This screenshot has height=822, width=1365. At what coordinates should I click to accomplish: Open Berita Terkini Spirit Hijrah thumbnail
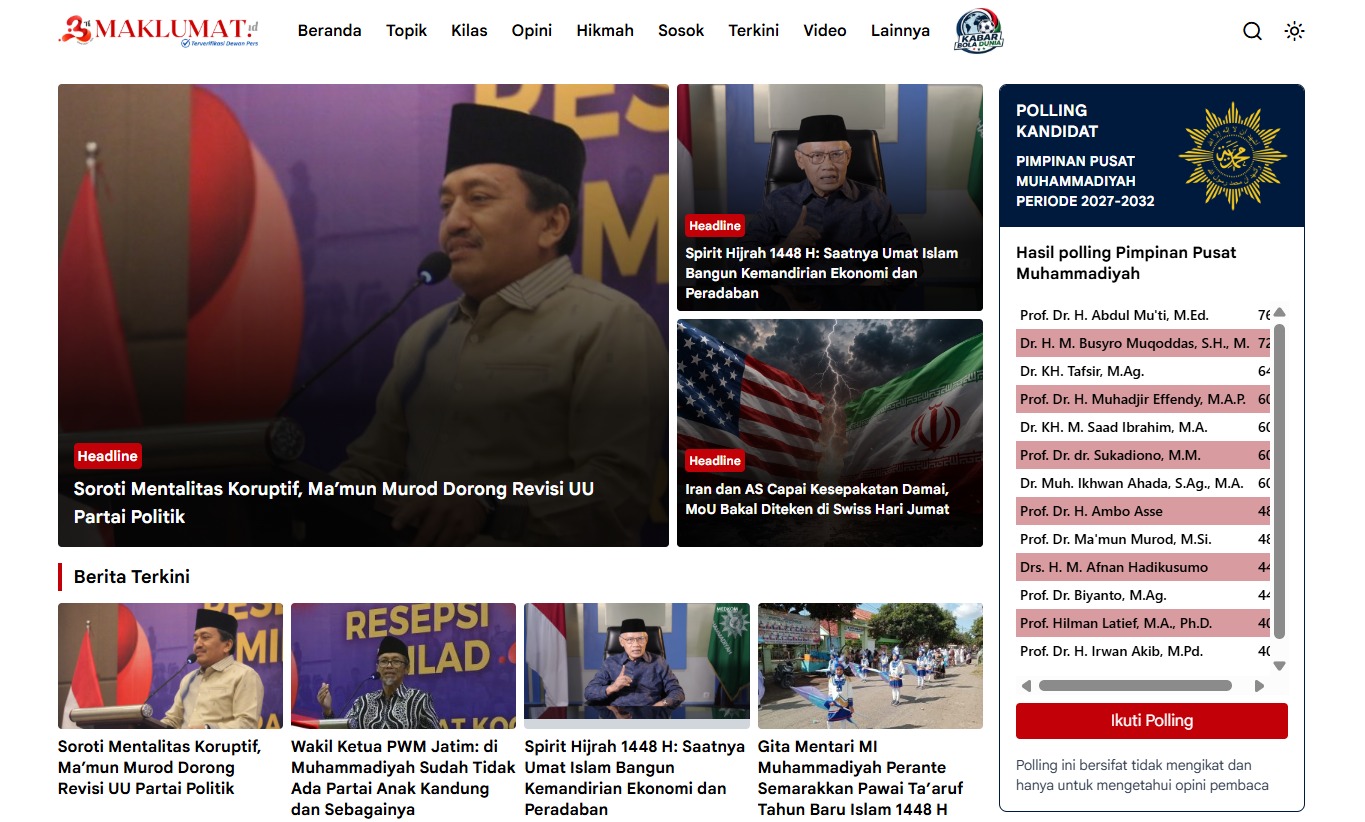coord(637,666)
